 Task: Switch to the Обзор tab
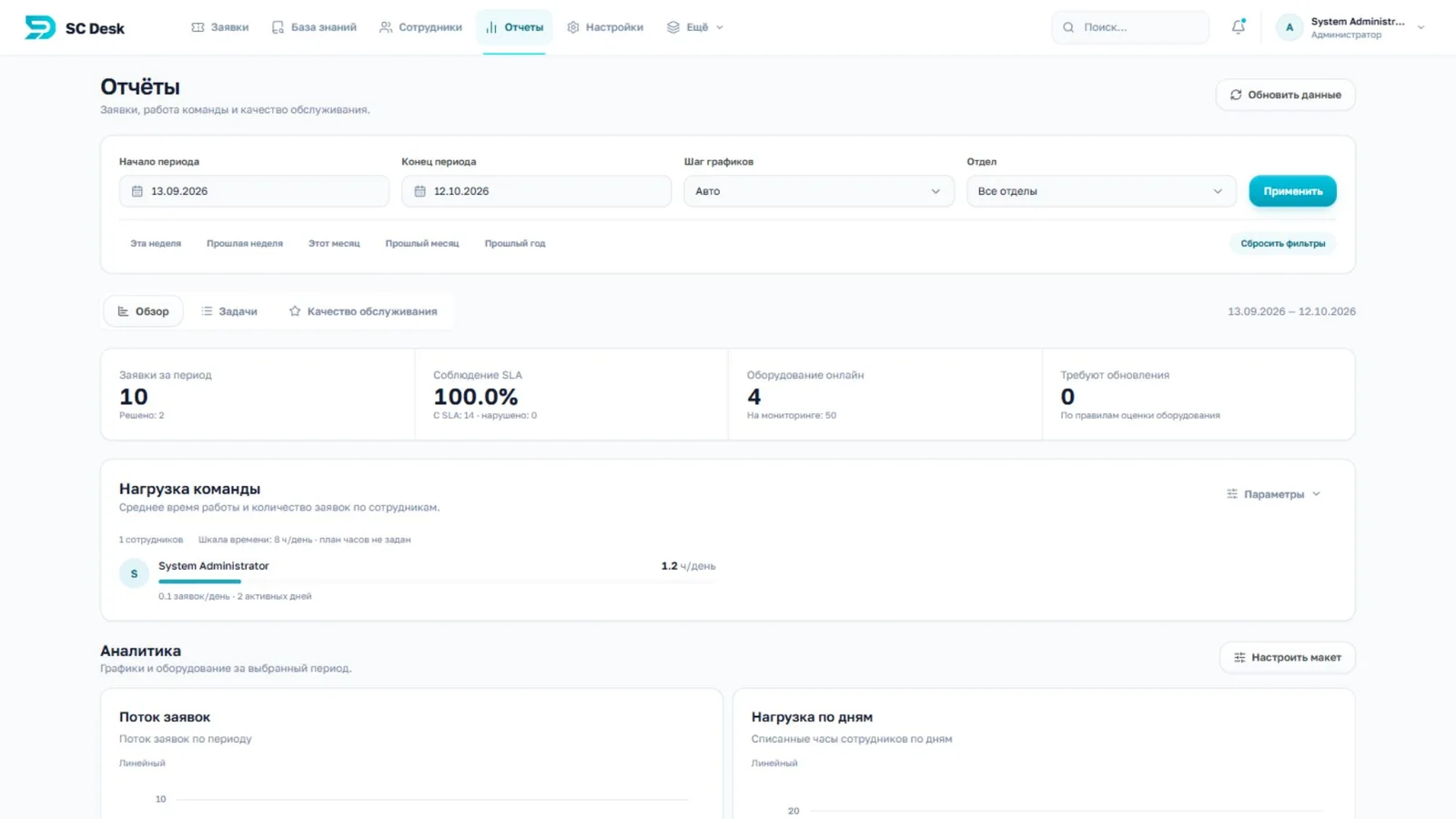tap(144, 311)
